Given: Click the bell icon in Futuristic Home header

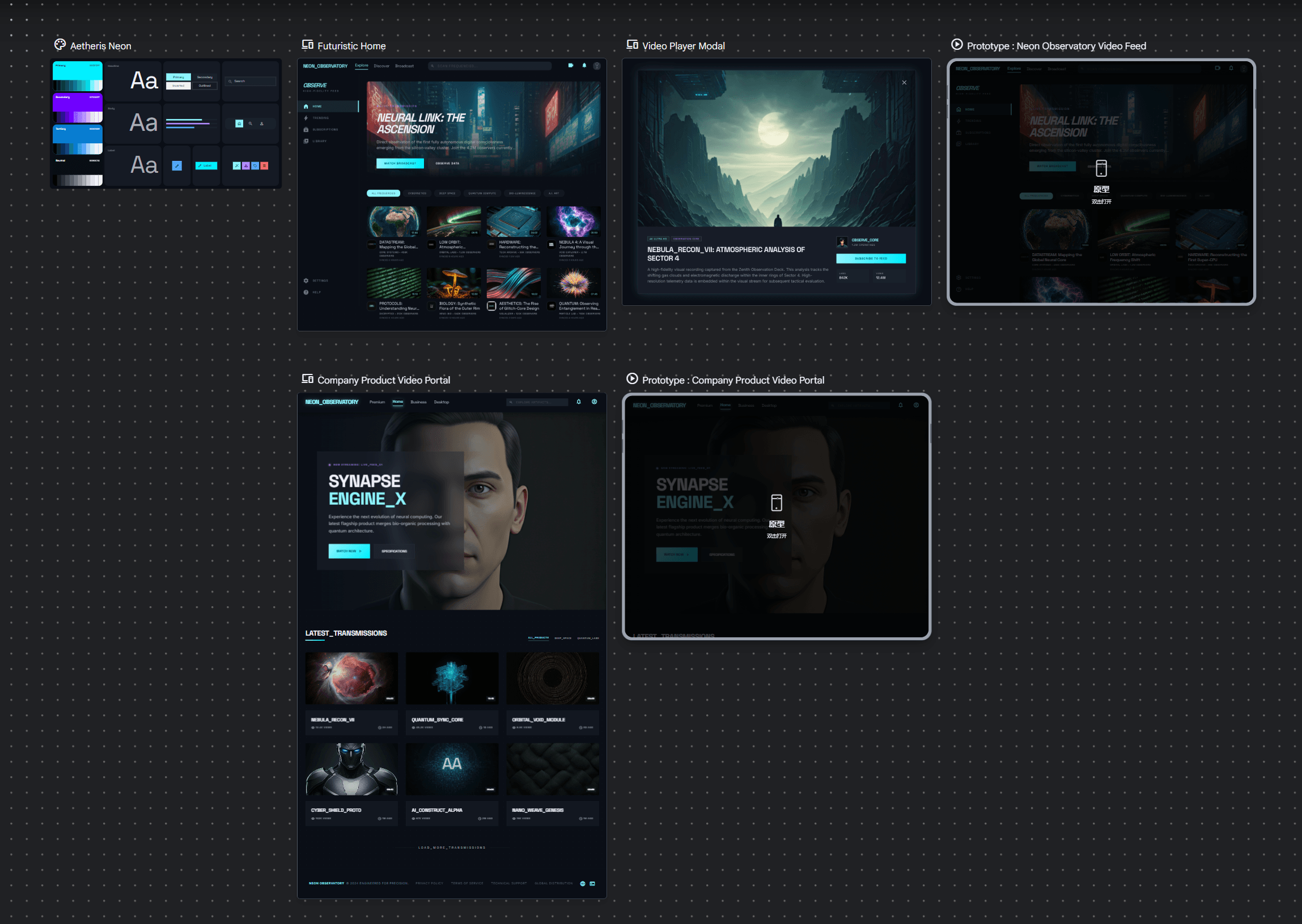Looking at the screenshot, I should click(584, 65).
